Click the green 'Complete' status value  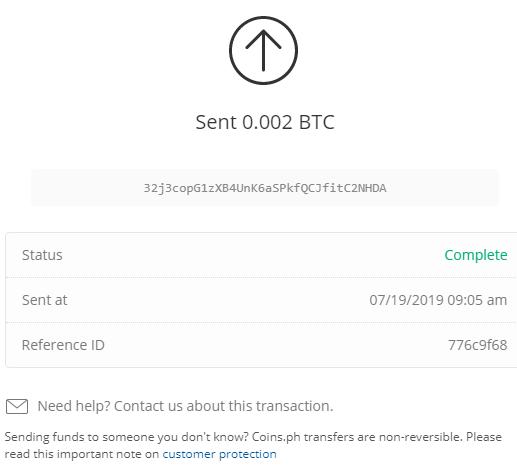(476, 255)
